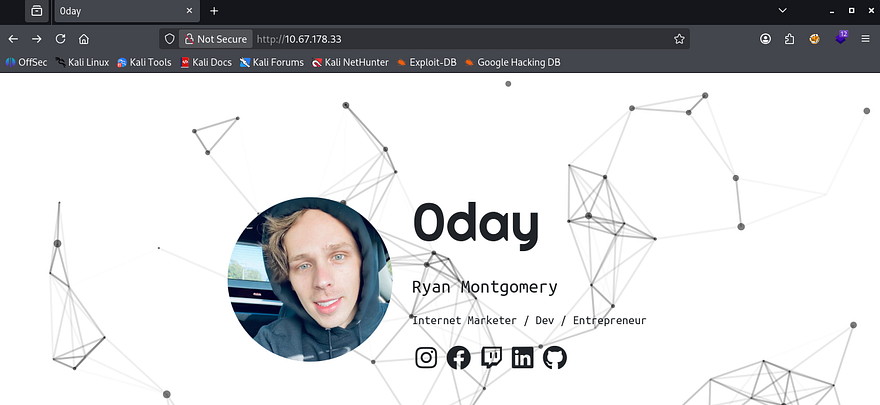Open a new tab with the plus button
Screen dimensions: 880x405
tap(214, 11)
